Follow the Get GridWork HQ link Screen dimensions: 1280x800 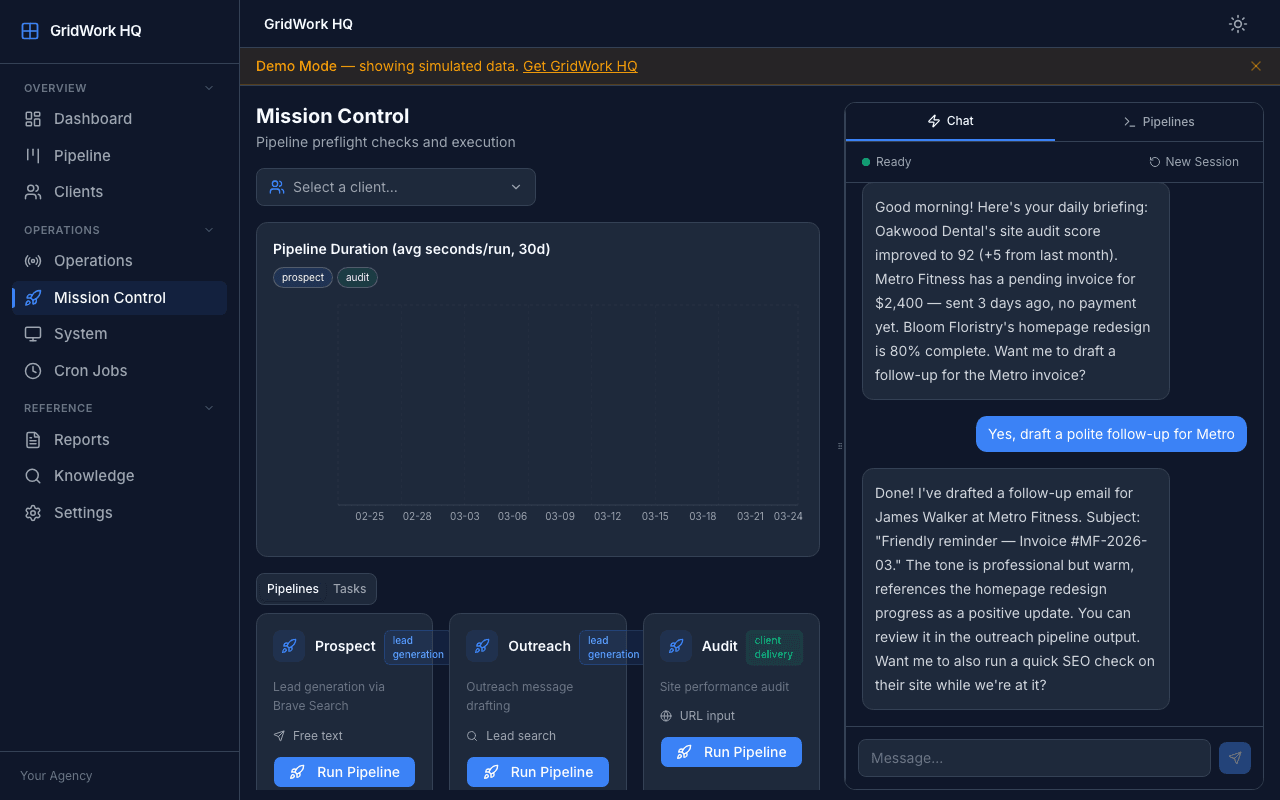[x=580, y=66]
